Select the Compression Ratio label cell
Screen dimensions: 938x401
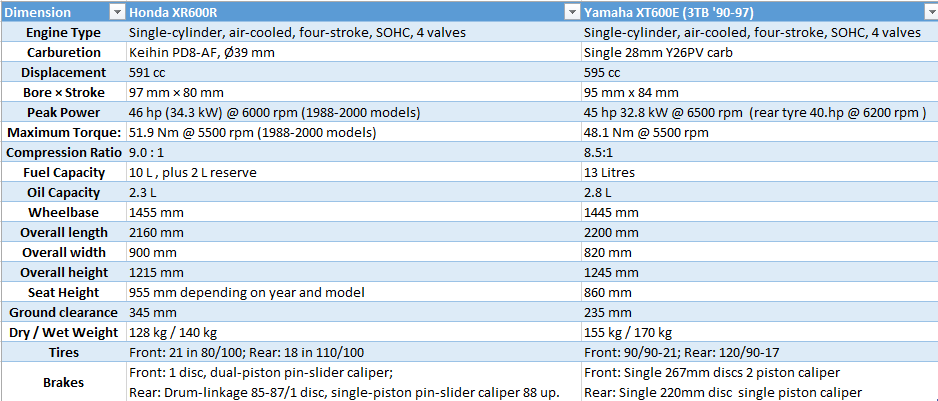click(63, 152)
